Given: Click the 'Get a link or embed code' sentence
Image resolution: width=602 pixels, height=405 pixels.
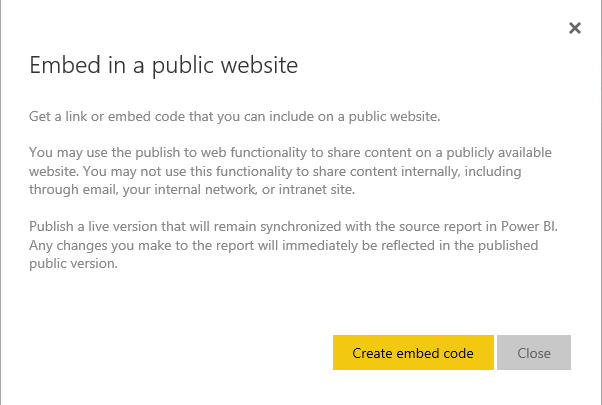Looking at the screenshot, I should pyautogui.click(x=235, y=116).
